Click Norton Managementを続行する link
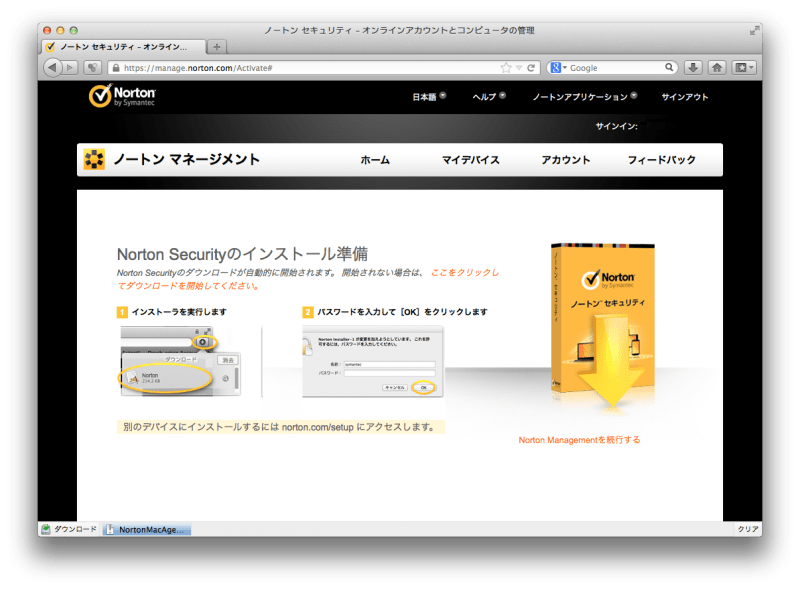 (579, 440)
